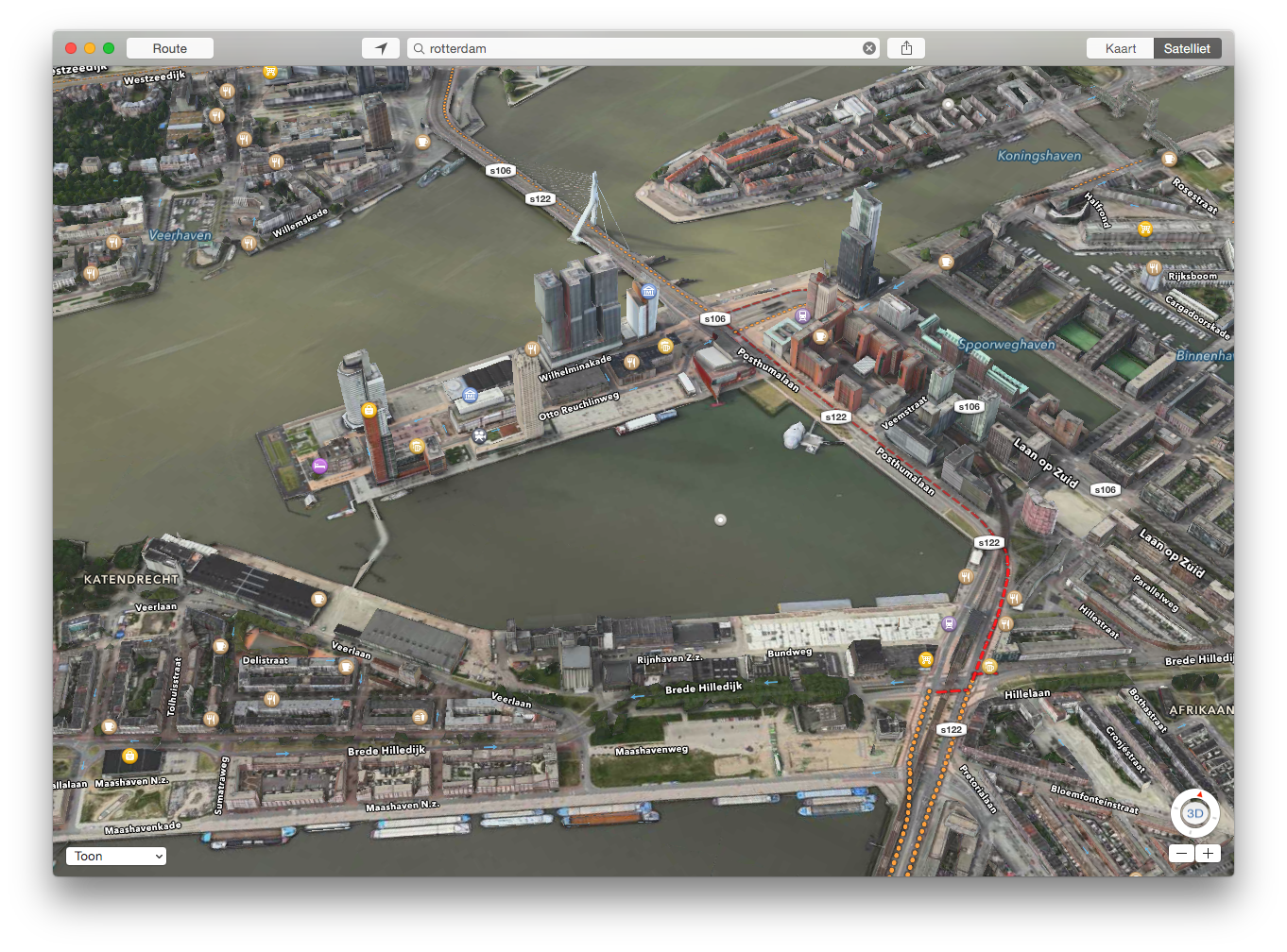This screenshot has height=952, width=1287.
Task: Click the Sumatraweg street label
Action: 221,785
